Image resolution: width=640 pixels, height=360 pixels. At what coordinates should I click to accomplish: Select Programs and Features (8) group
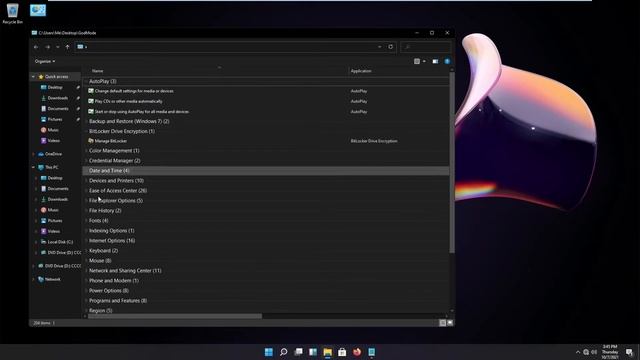[x=118, y=301]
